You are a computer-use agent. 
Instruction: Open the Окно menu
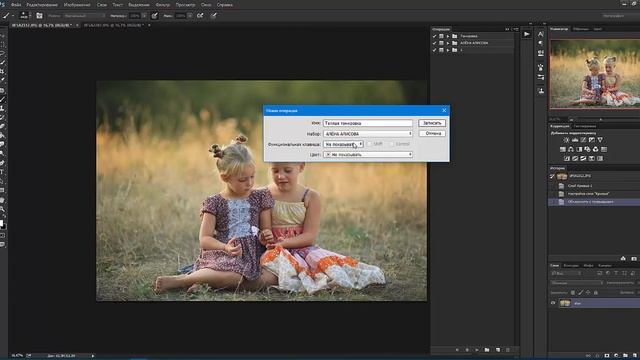[206, 5]
